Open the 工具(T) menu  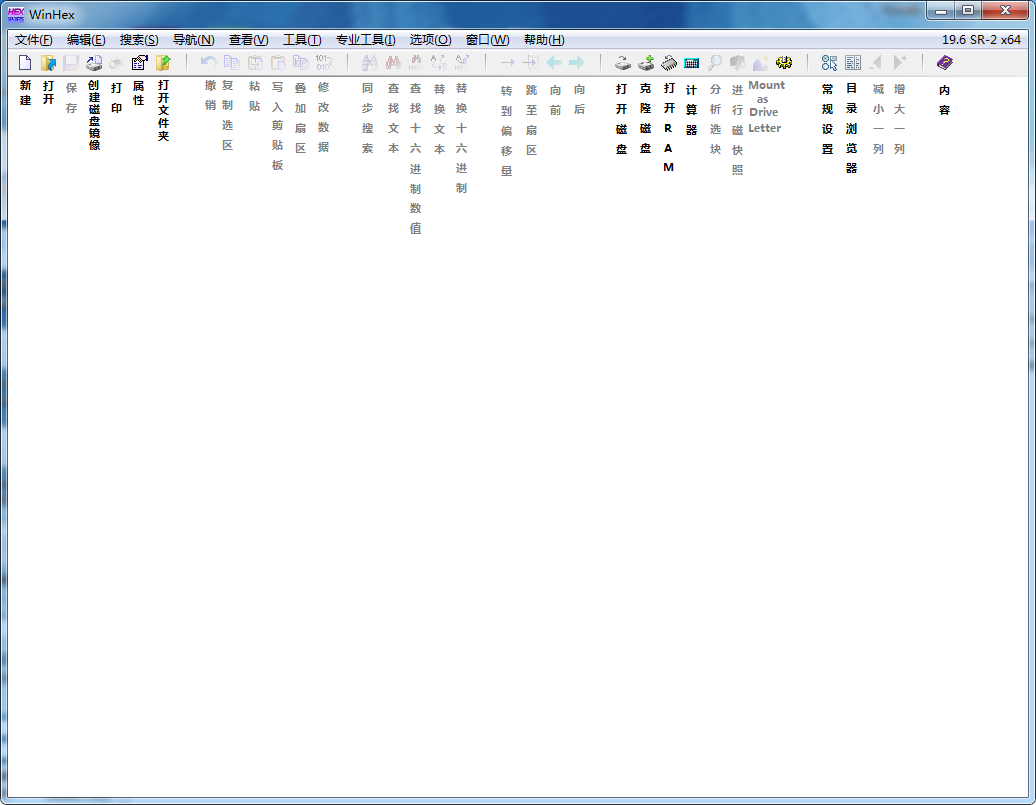click(x=302, y=40)
